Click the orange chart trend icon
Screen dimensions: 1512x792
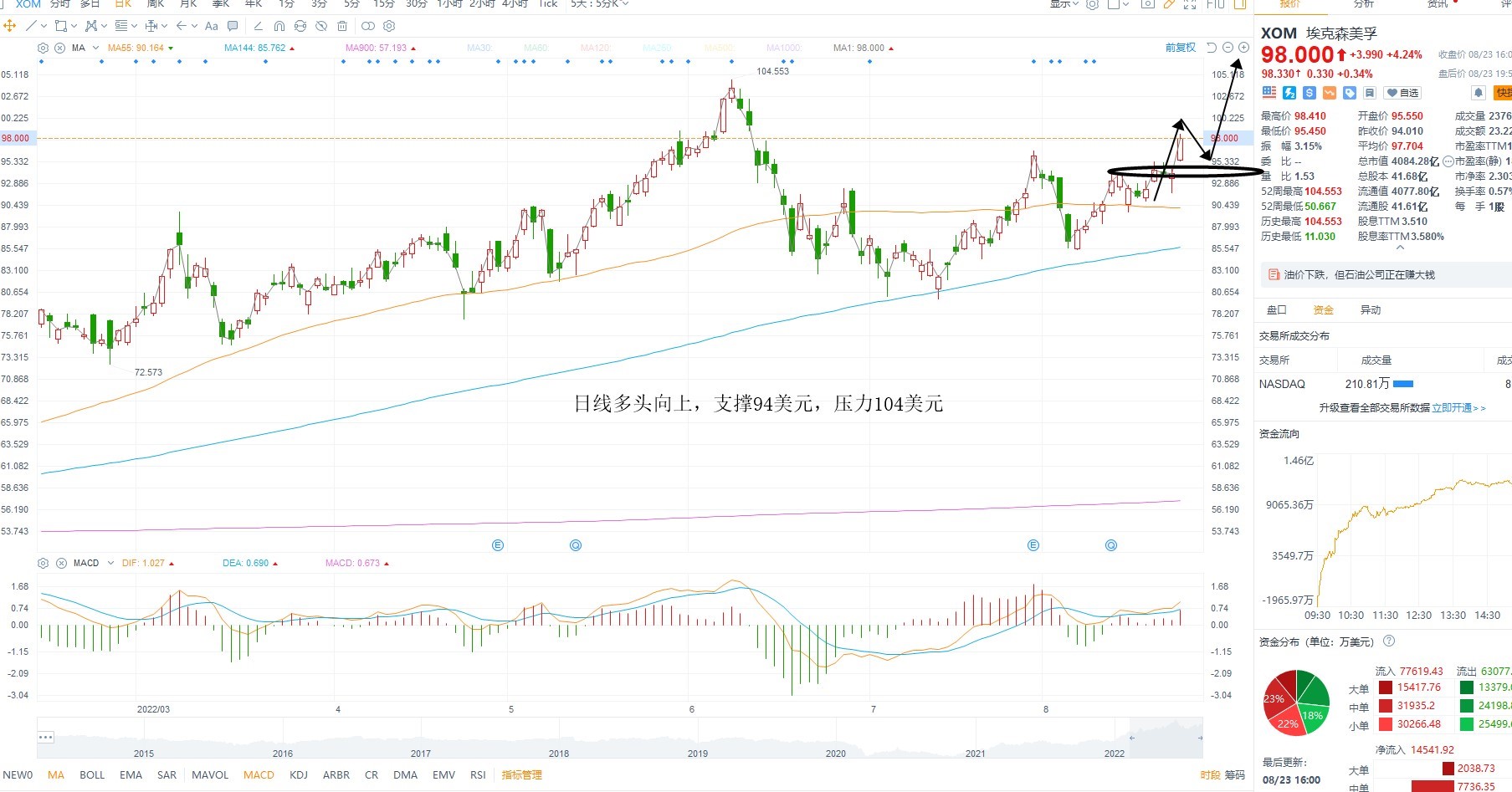(1330, 93)
